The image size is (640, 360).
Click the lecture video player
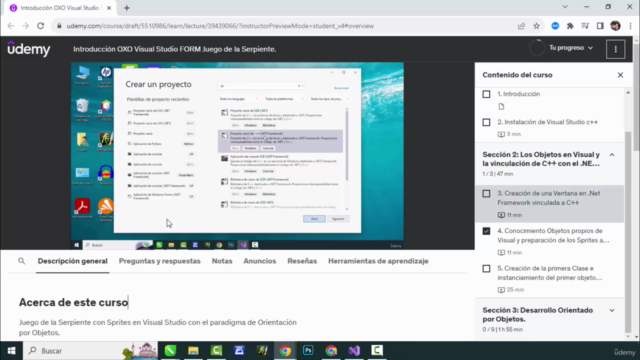point(237,156)
